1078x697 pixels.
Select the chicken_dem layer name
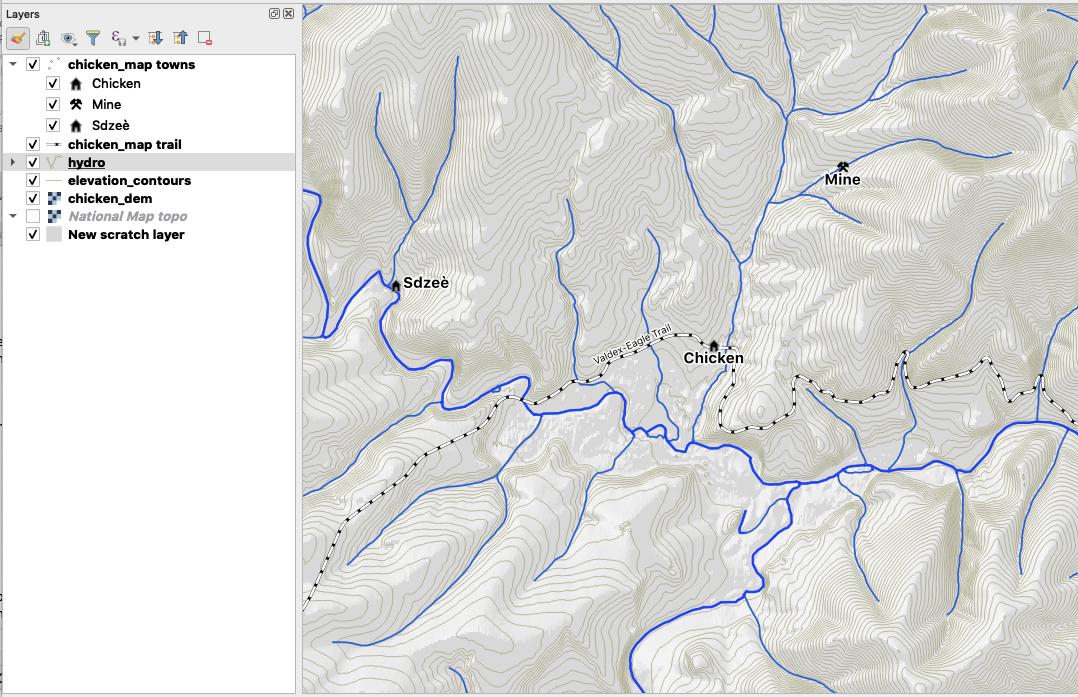(x=110, y=198)
